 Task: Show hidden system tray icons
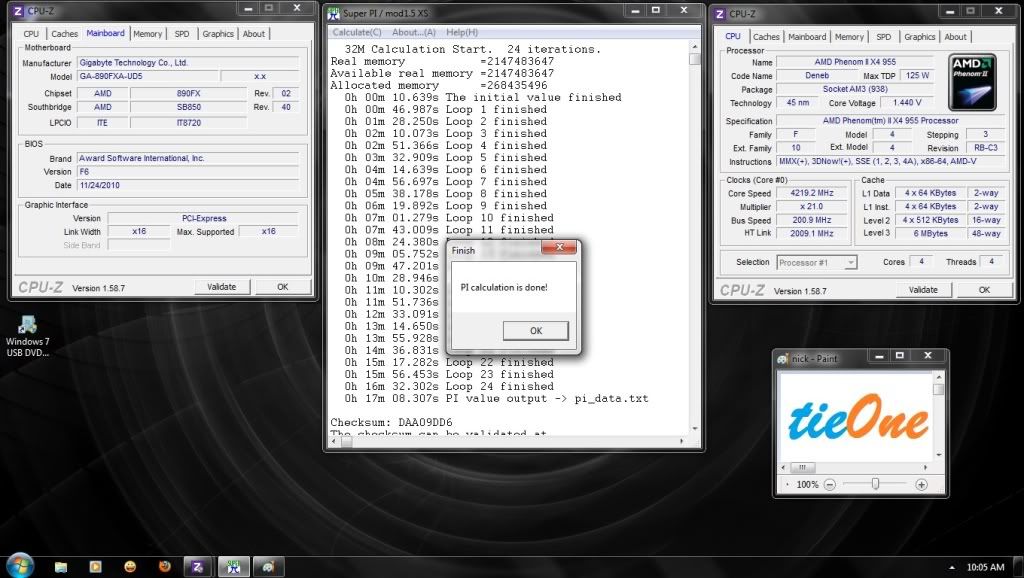pos(952,568)
